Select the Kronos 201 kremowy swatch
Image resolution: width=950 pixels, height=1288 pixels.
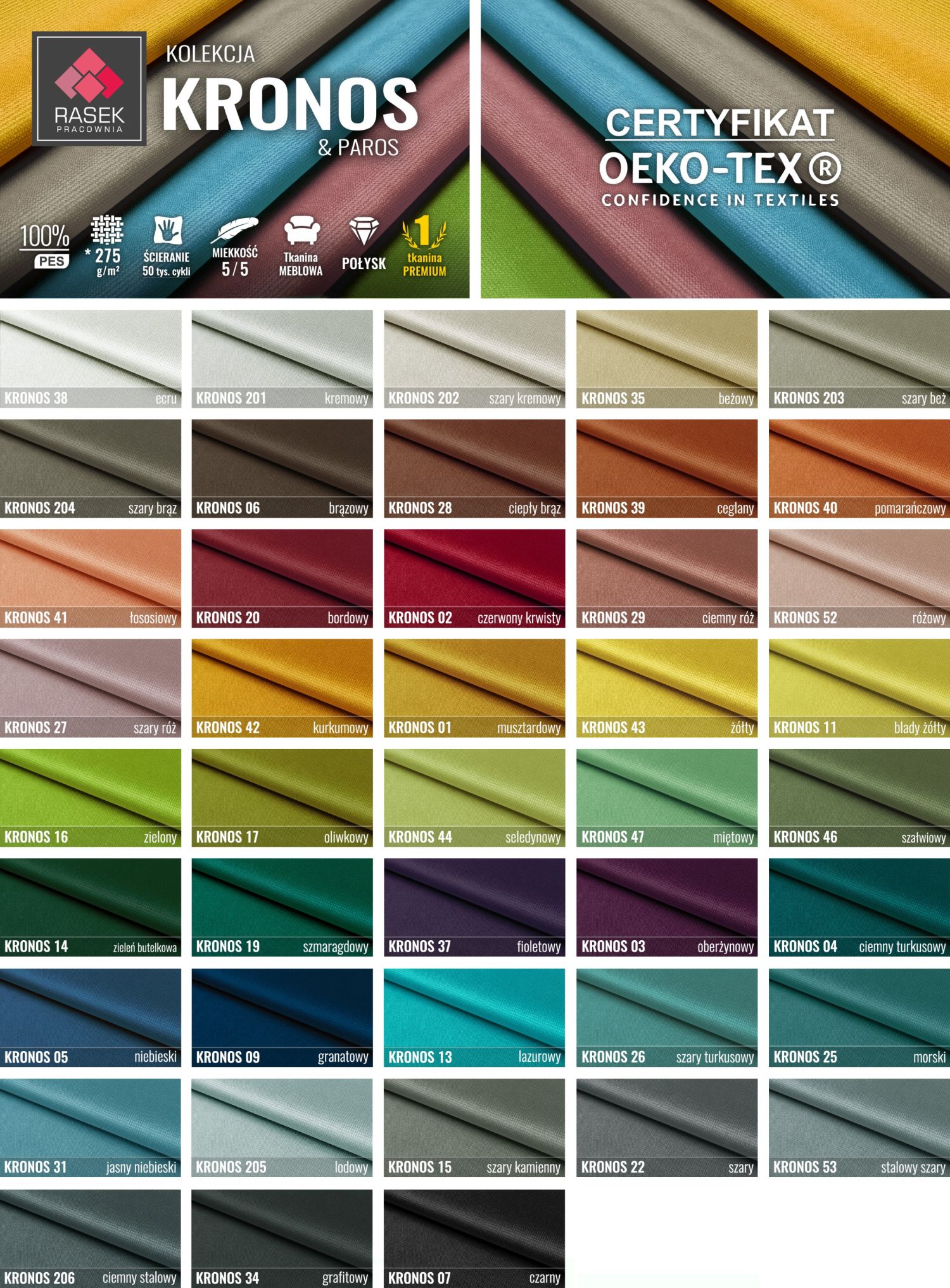click(x=282, y=359)
